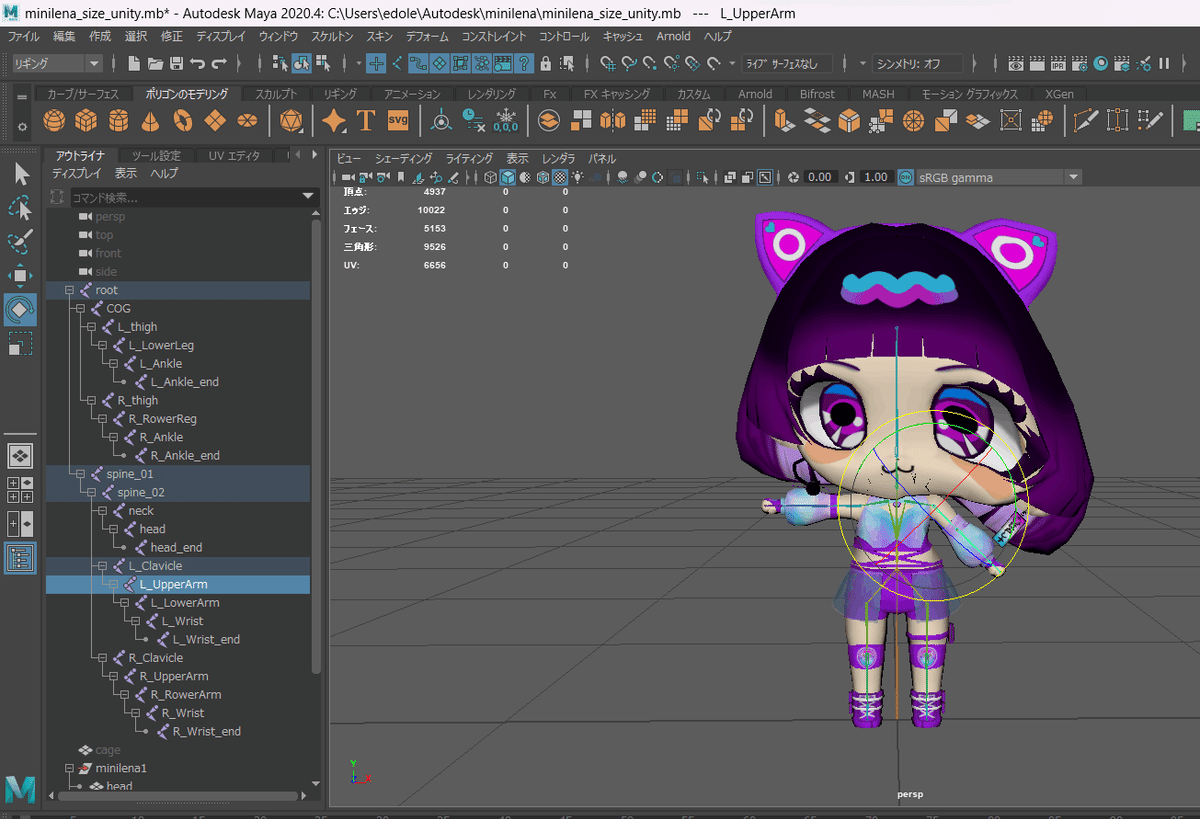Toggle the selection lock padlock icon

coord(545,63)
